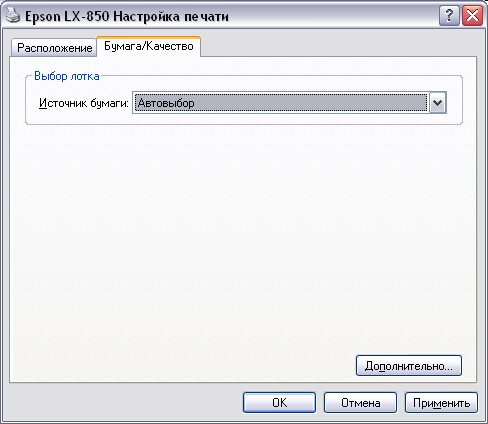Open Дополнительно... advanced settings
Viewport: 488px width, 424px height.
(x=409, y=366)
